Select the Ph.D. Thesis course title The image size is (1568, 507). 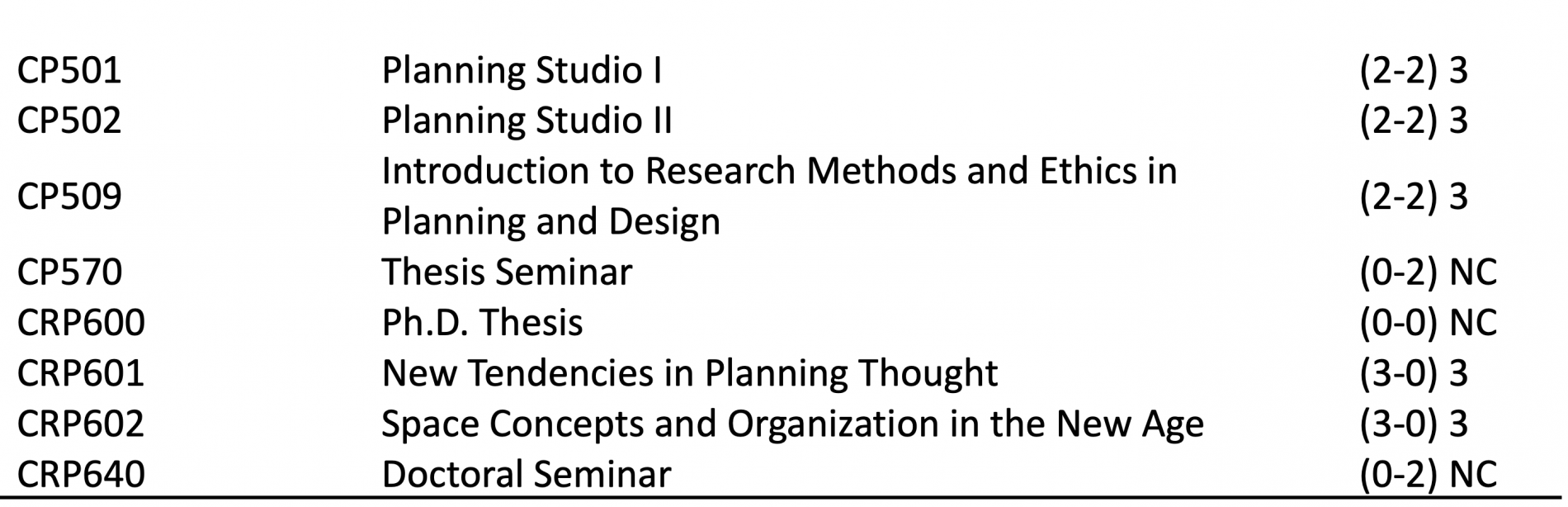coord(482,322)
